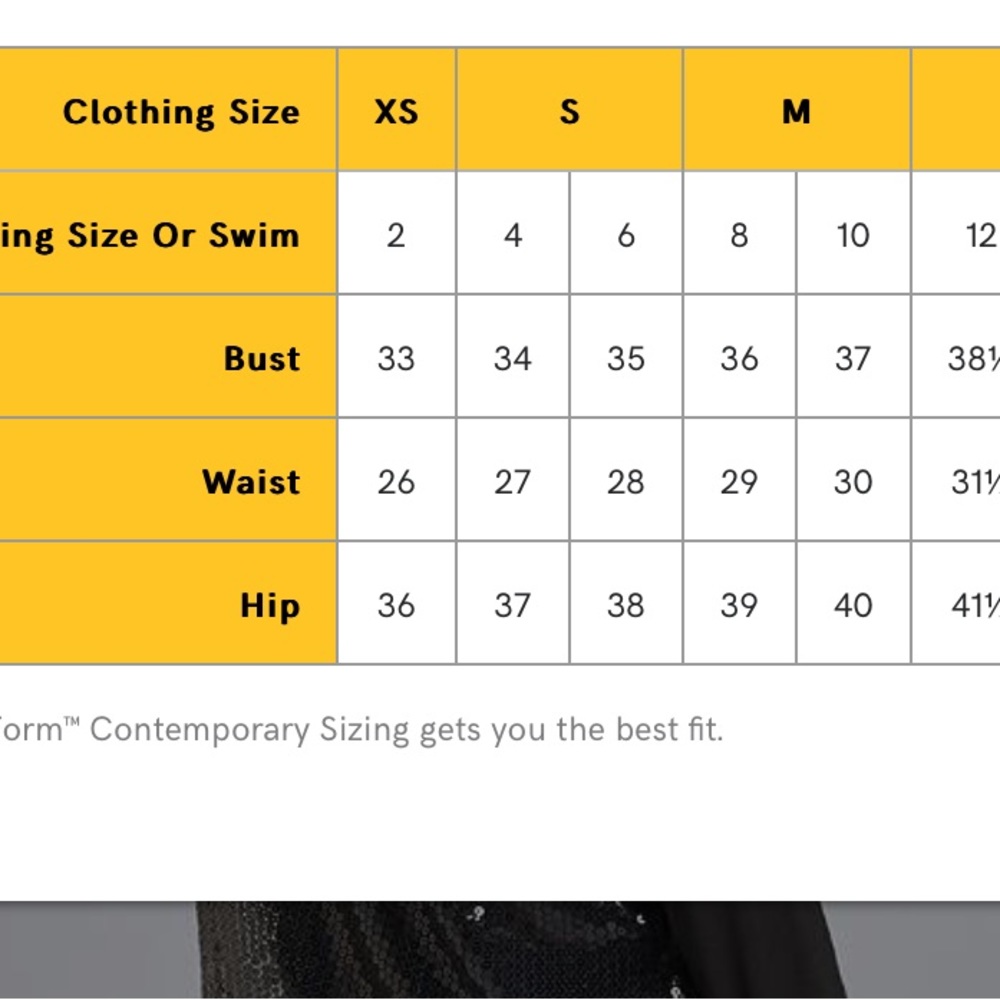Click the Contemporary Sizing best fit text
The image size is (1000, 1000).
click(x=360, y=729)
